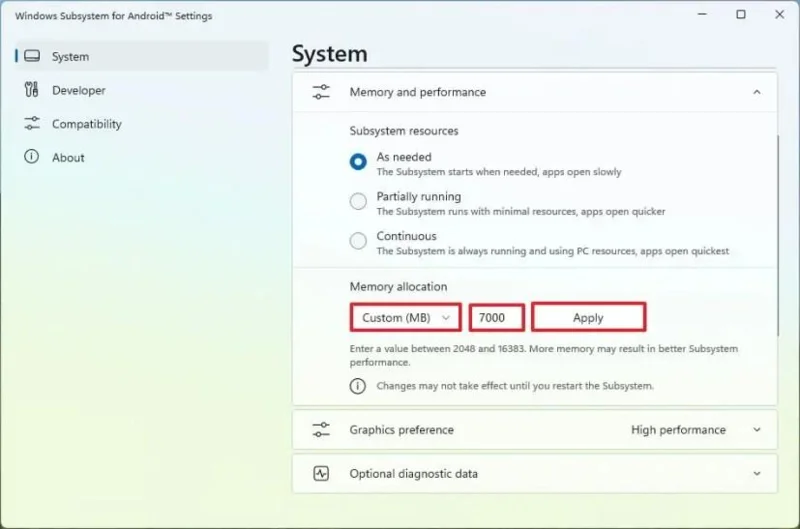This screenshot has height=529, width=800.
Task: Click the Developer tools icon
Action: point(31,90)
